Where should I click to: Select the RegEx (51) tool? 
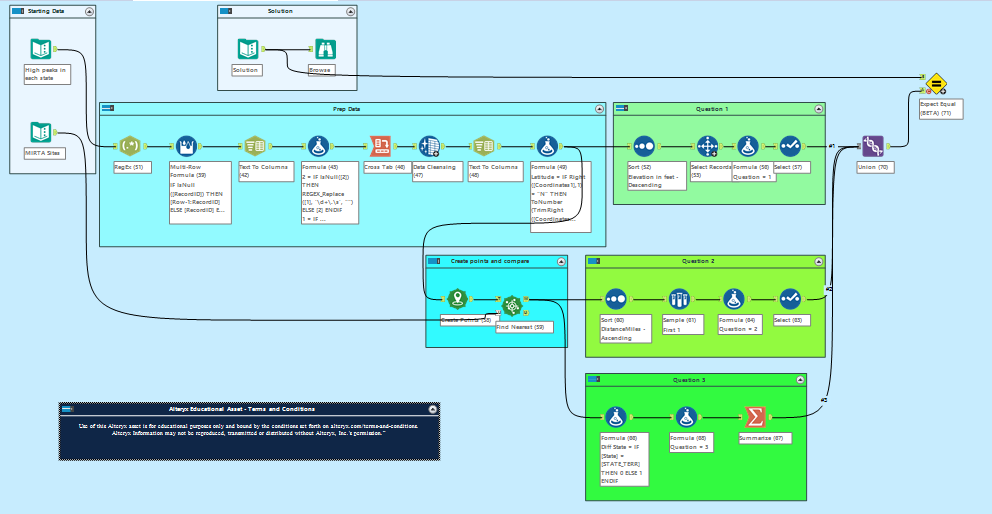click(x=129, y=146)
